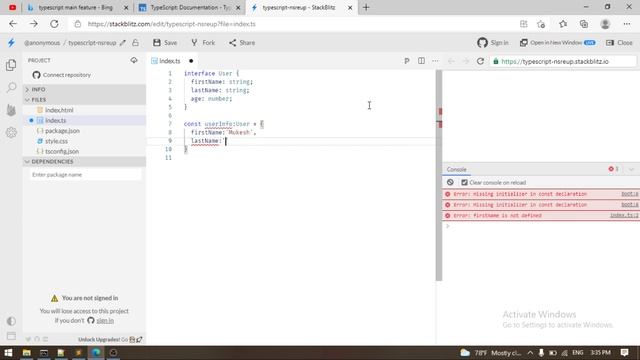Open browser profile avatar

[x=605, y=24]
